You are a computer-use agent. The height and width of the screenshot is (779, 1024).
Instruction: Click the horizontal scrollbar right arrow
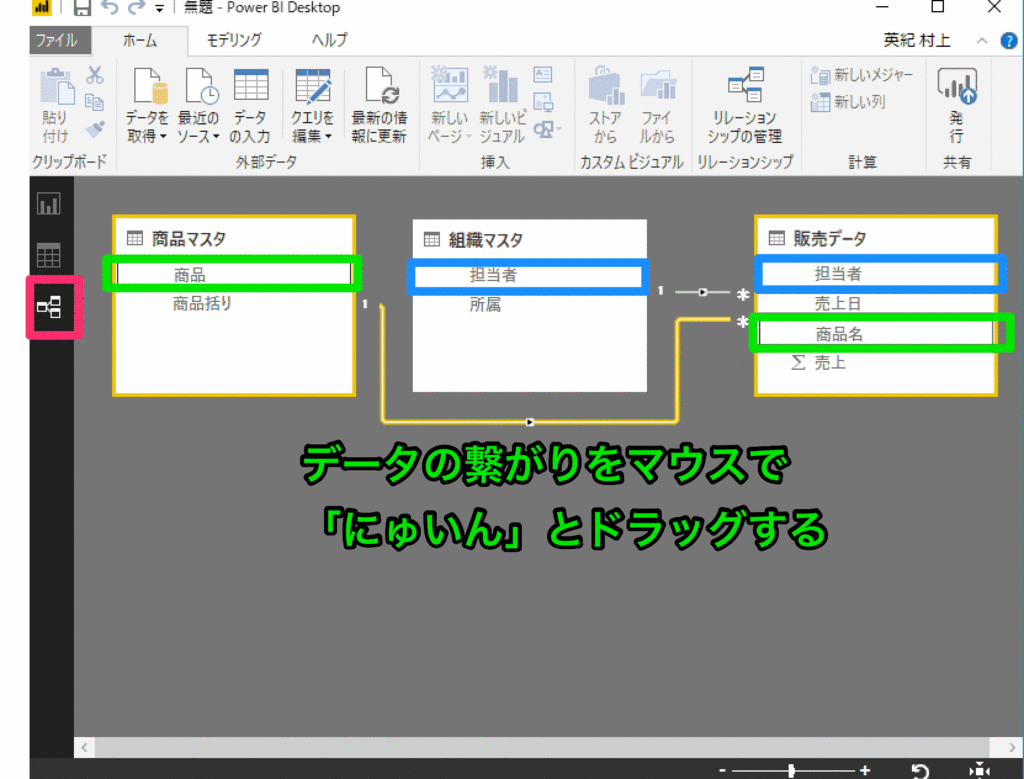(1010, 746)
